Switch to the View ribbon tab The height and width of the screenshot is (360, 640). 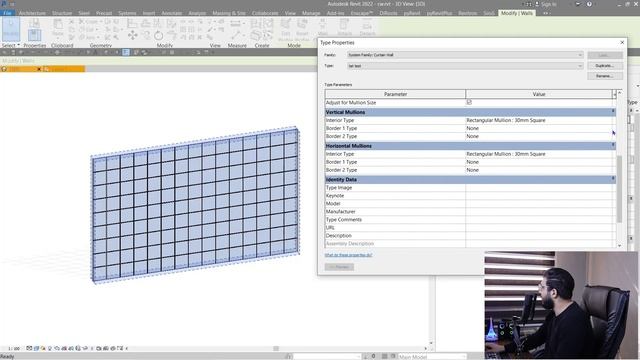coord(290,13)
